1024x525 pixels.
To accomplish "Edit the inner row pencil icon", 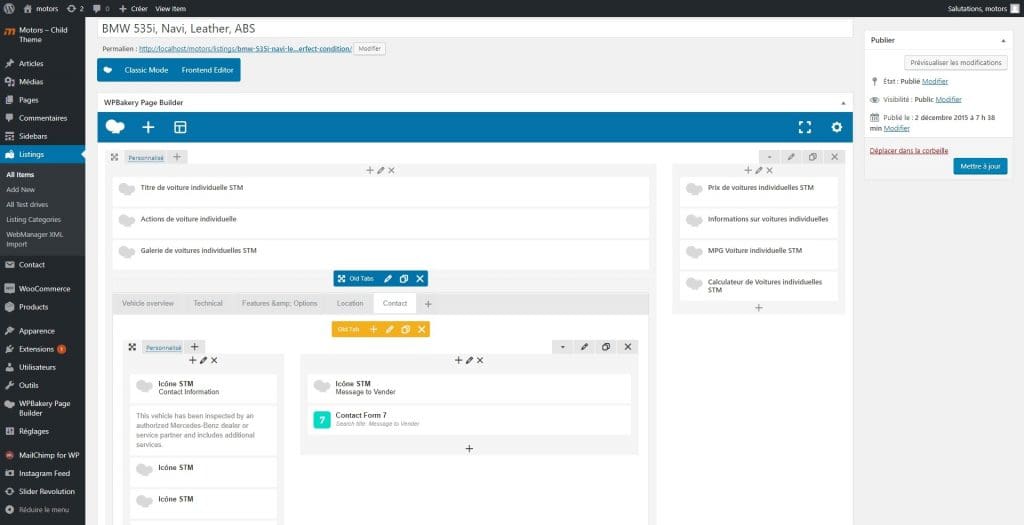I will coord(584,347).
